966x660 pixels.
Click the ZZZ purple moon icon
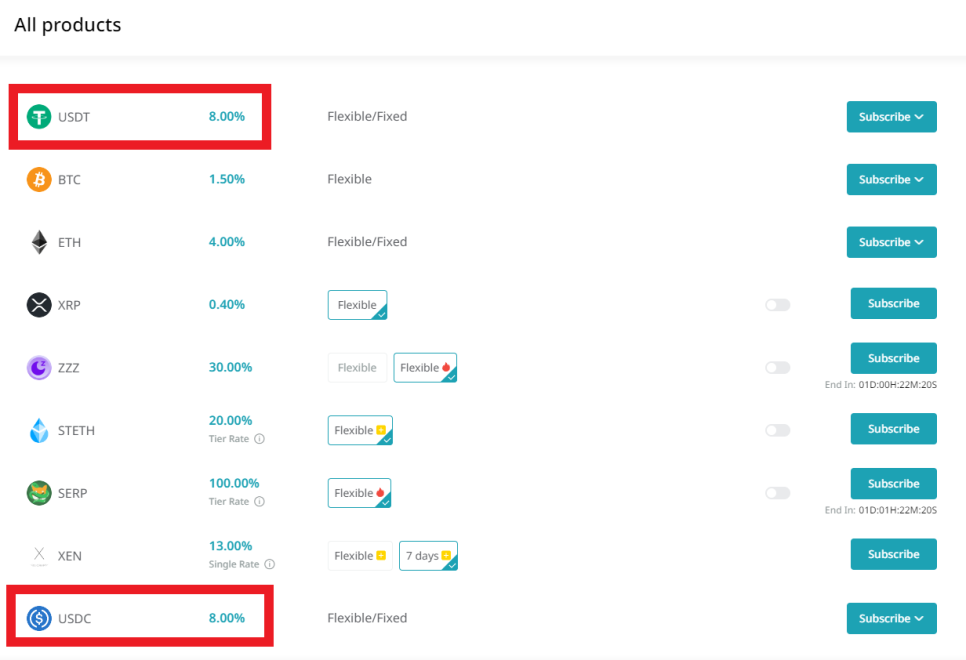39,367
